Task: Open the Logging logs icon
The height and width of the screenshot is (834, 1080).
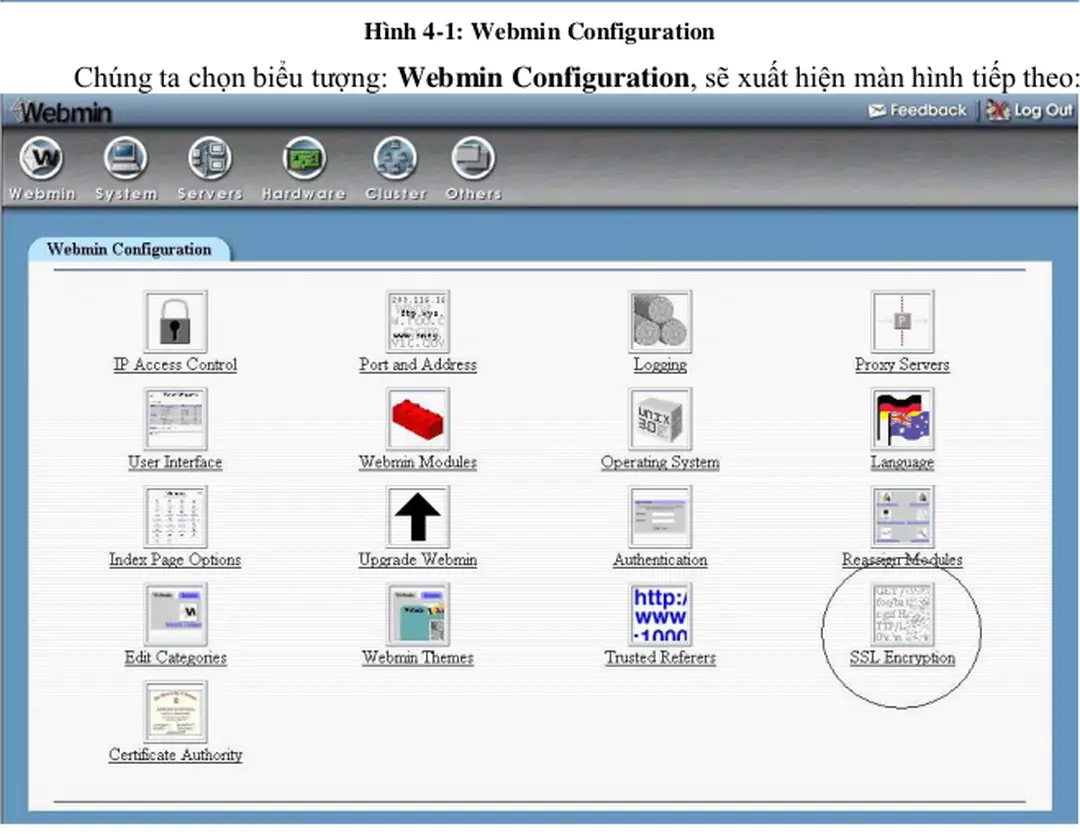Action: click(660, 322)
